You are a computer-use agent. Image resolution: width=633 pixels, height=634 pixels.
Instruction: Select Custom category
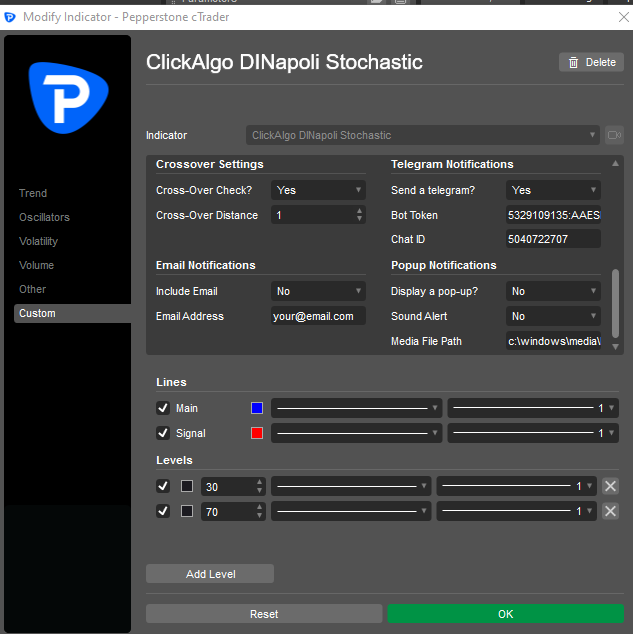(73, 313)
